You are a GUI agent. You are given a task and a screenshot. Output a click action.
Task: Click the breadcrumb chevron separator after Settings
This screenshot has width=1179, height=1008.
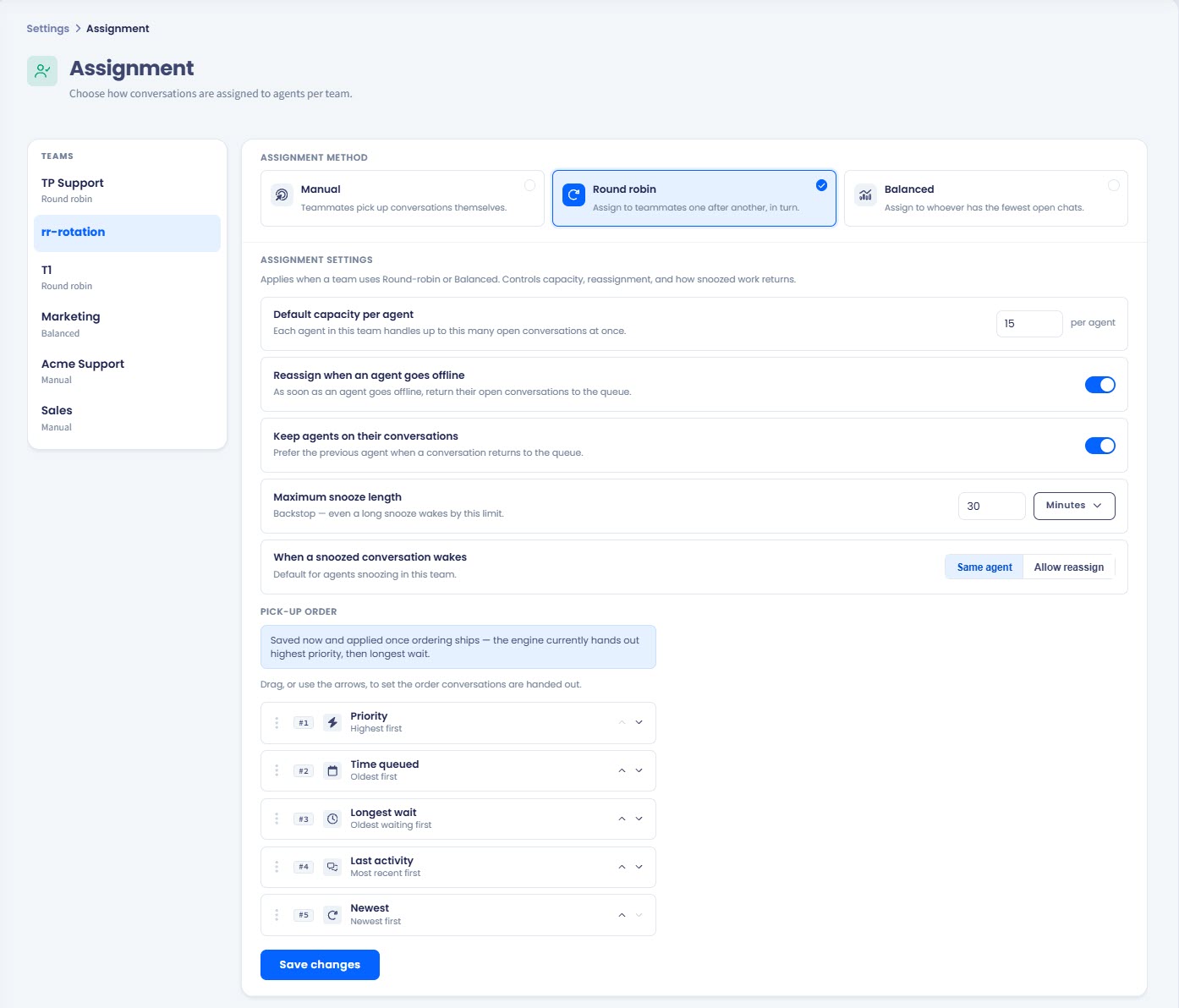[x=78, y=29]
